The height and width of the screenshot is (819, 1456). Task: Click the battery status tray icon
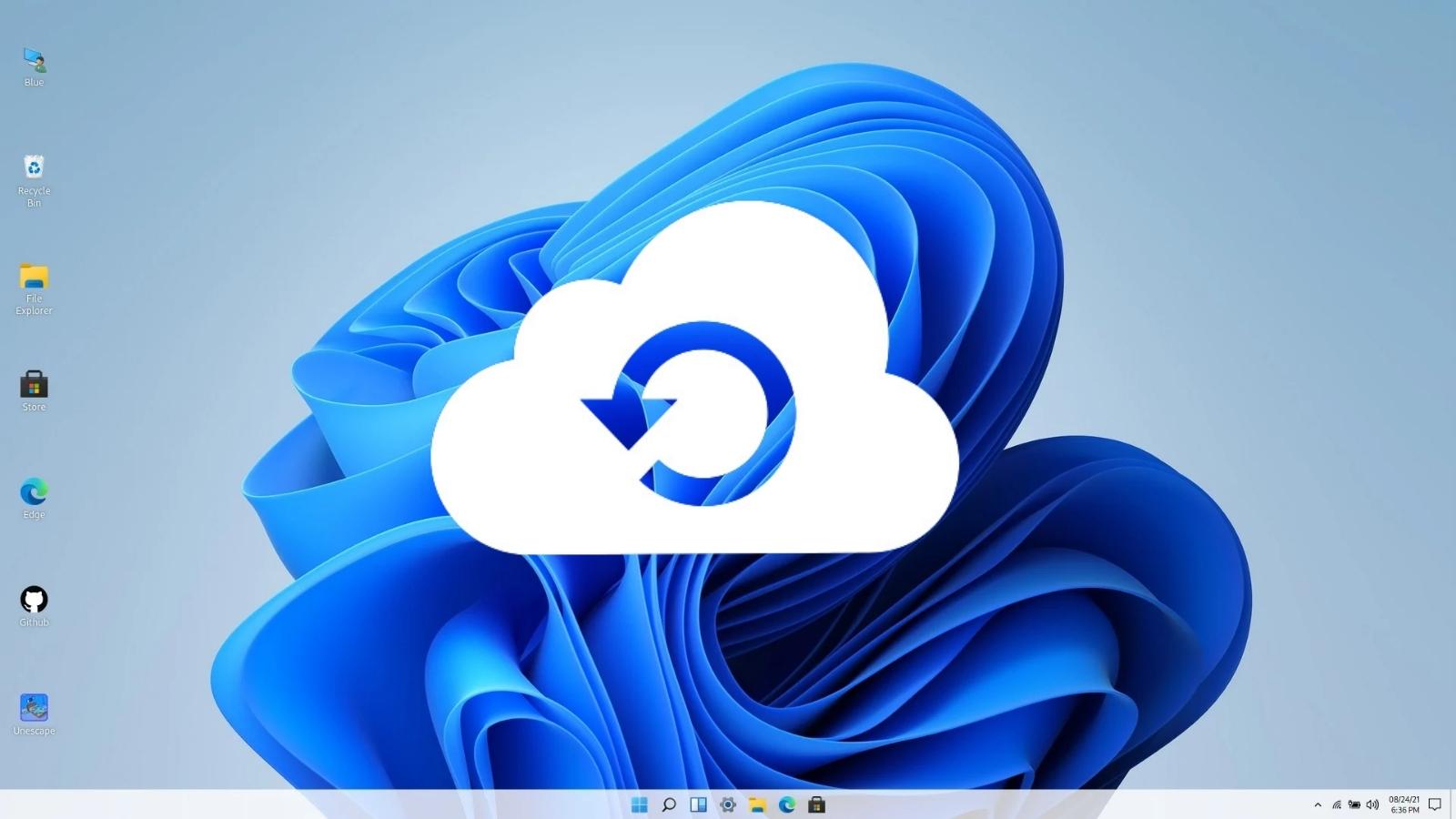(1354, 804)
